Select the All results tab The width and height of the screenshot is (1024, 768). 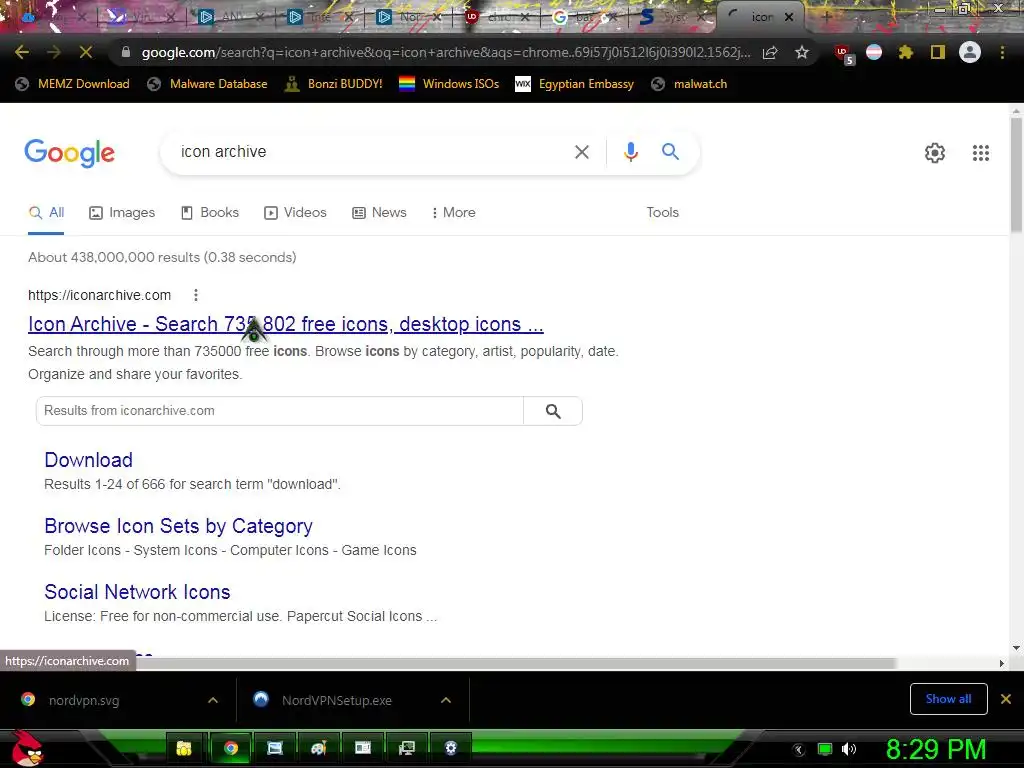tap(46, 213)
